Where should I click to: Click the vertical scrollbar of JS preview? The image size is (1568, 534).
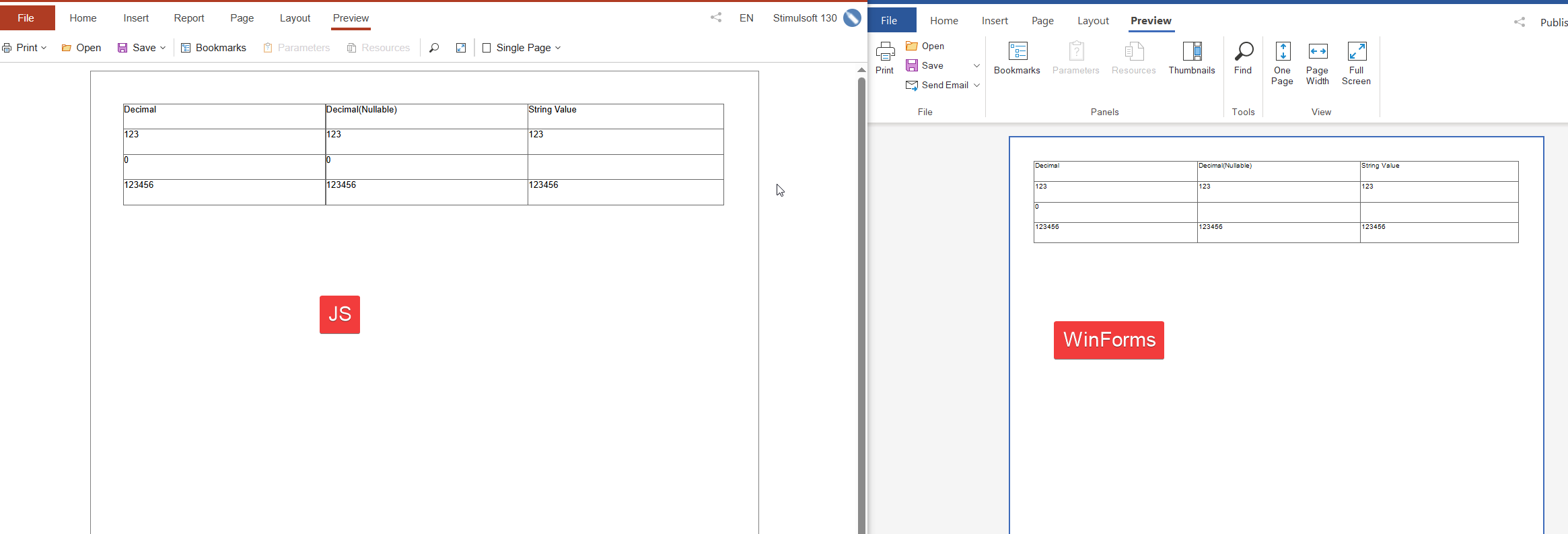click(861, 303)
